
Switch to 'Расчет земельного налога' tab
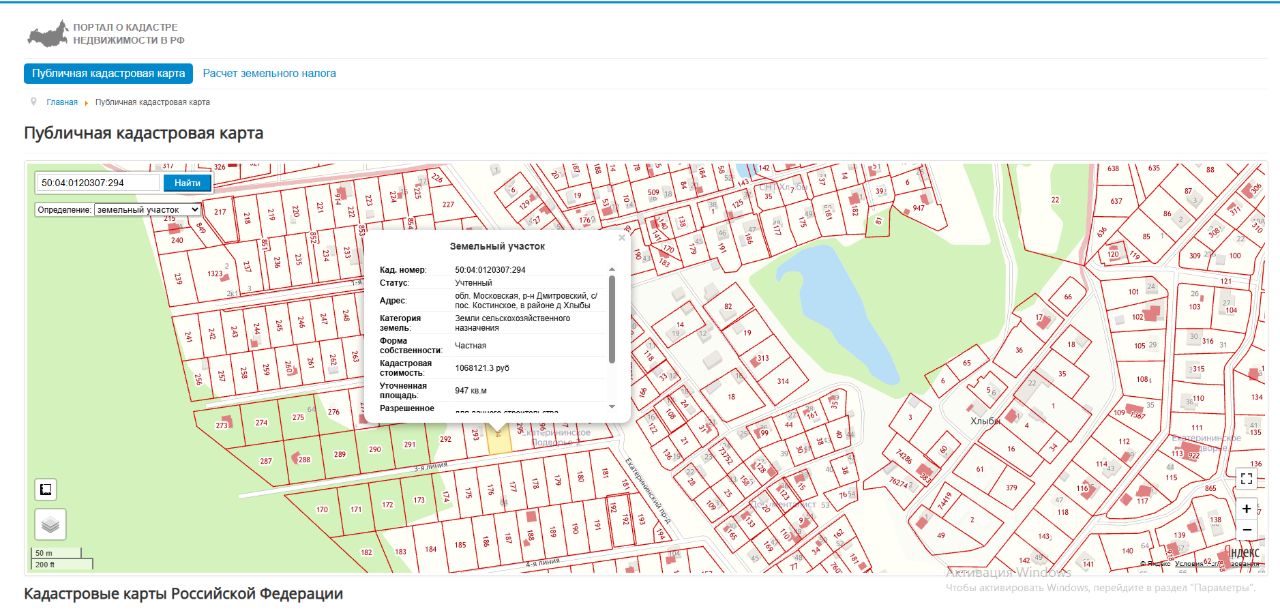click(x=269, y=73)
